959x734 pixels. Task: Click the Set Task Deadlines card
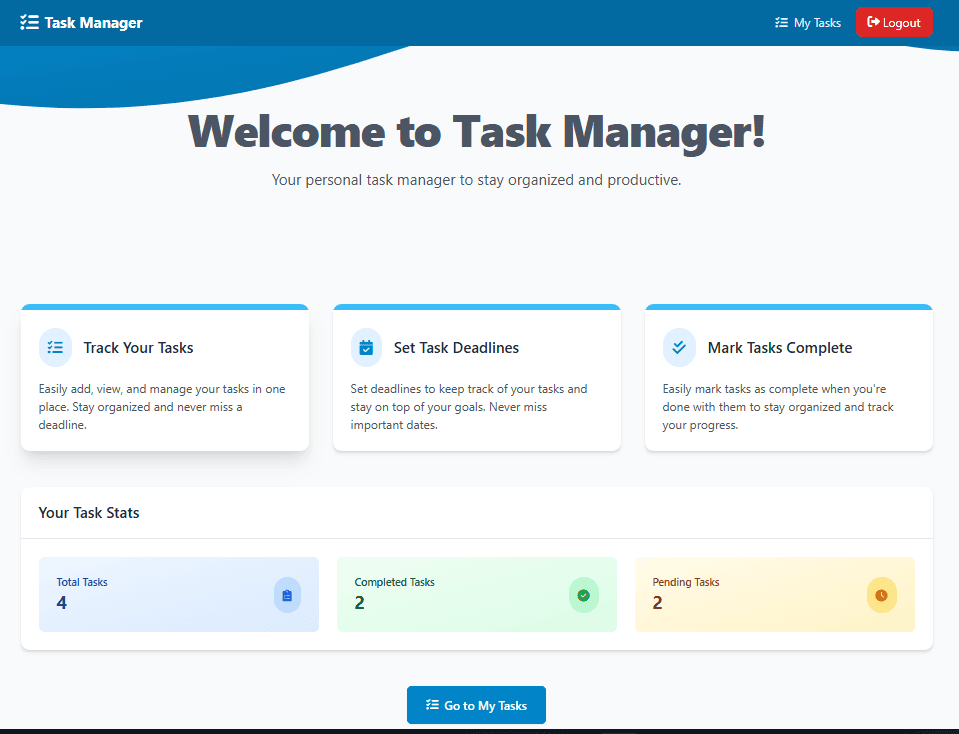click(476, 377)
